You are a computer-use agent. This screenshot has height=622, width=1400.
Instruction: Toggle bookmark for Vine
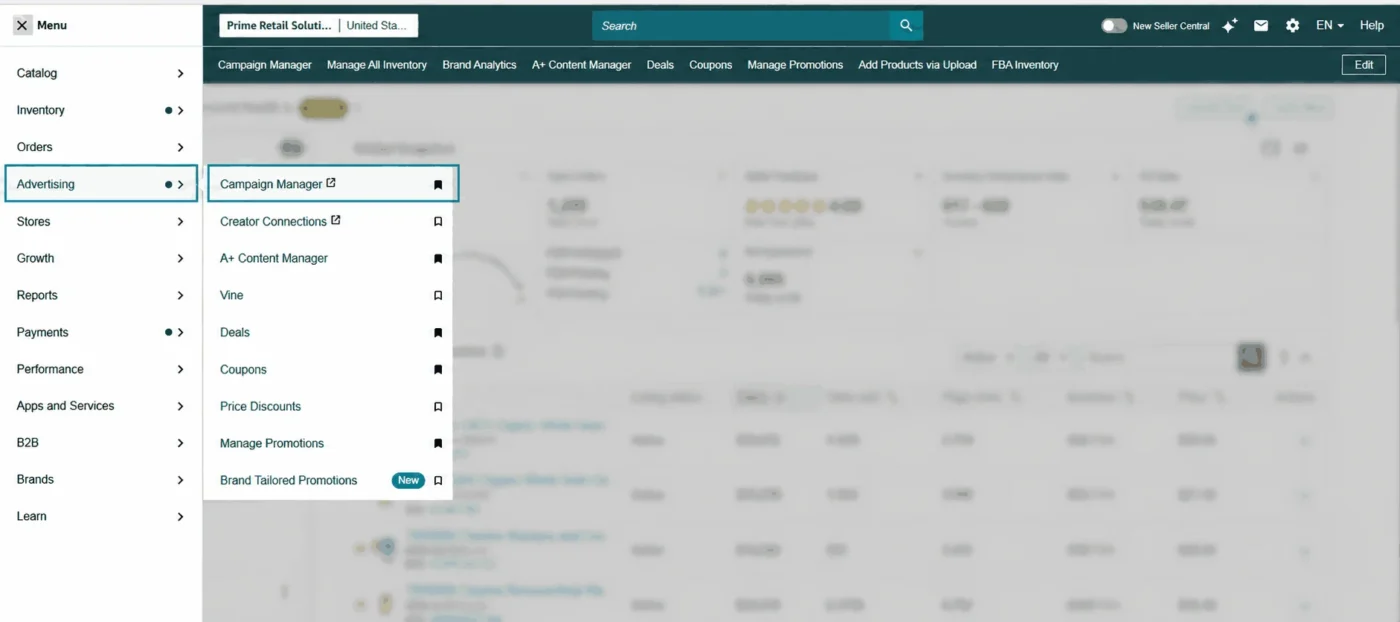[438, 296]
